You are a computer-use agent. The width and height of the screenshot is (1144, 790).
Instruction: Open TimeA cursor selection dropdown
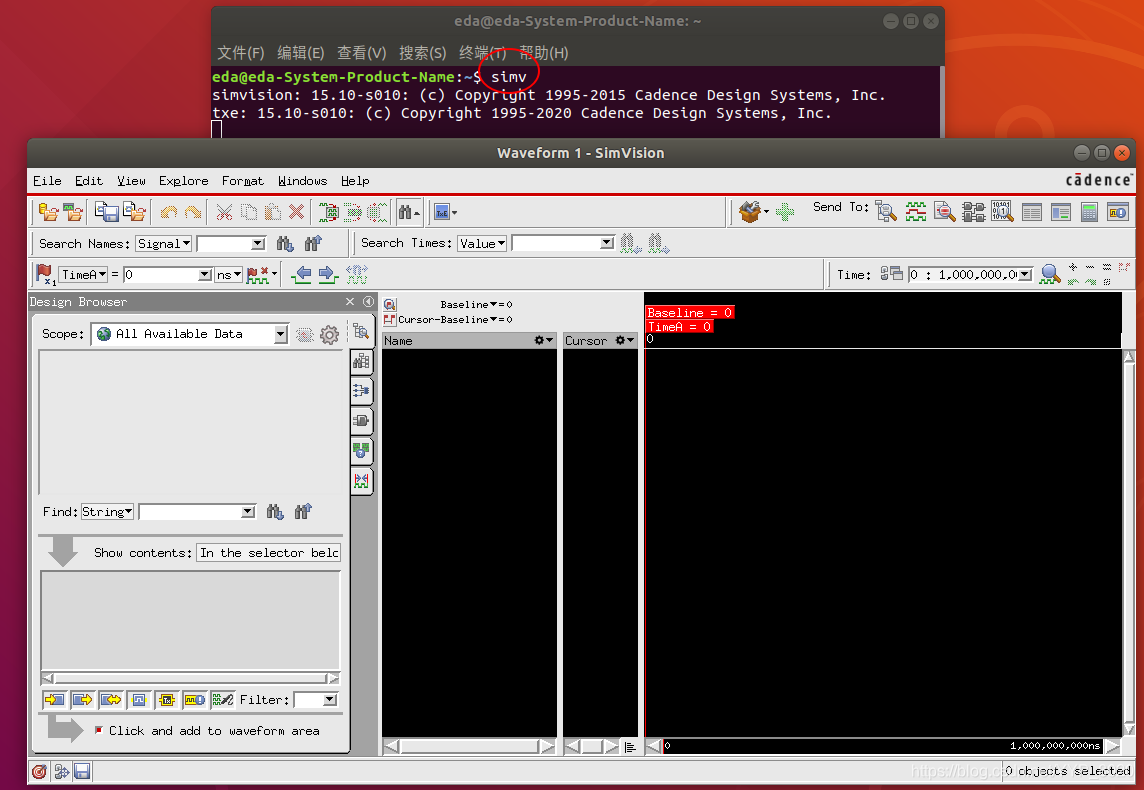point(83,274)
